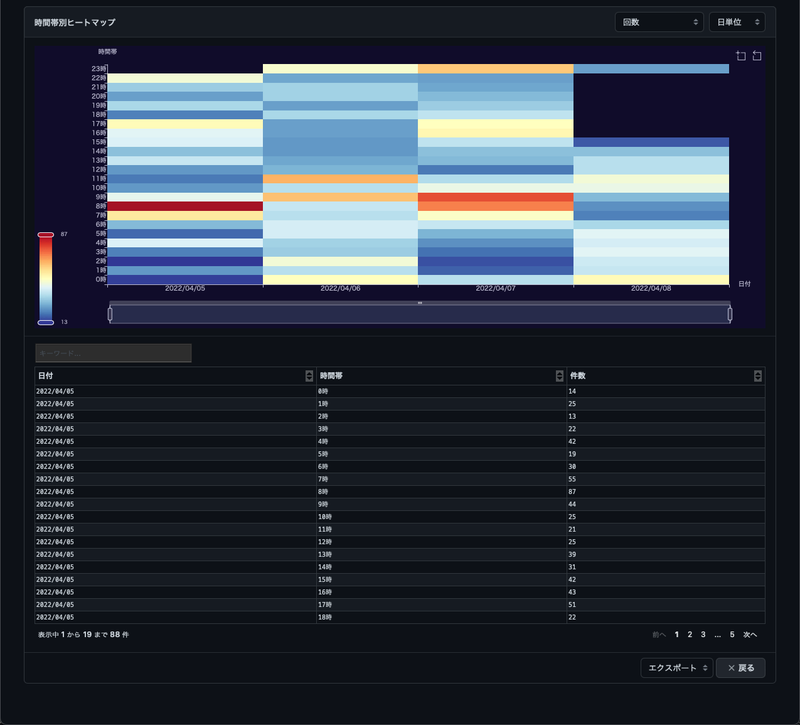
Task: Go to page 3 of the table
Action: [703, 635]
